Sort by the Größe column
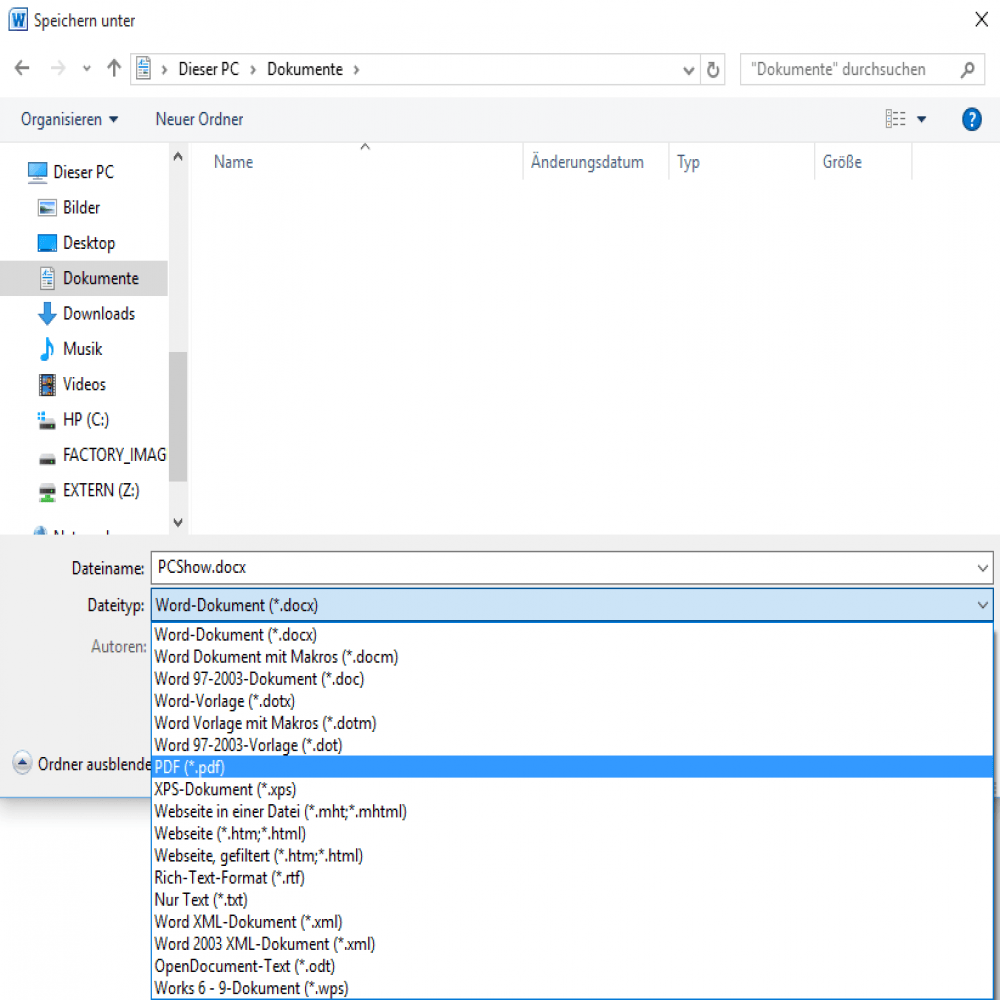This screenshot has height=1000, width=1000. (x=863, y=162)
